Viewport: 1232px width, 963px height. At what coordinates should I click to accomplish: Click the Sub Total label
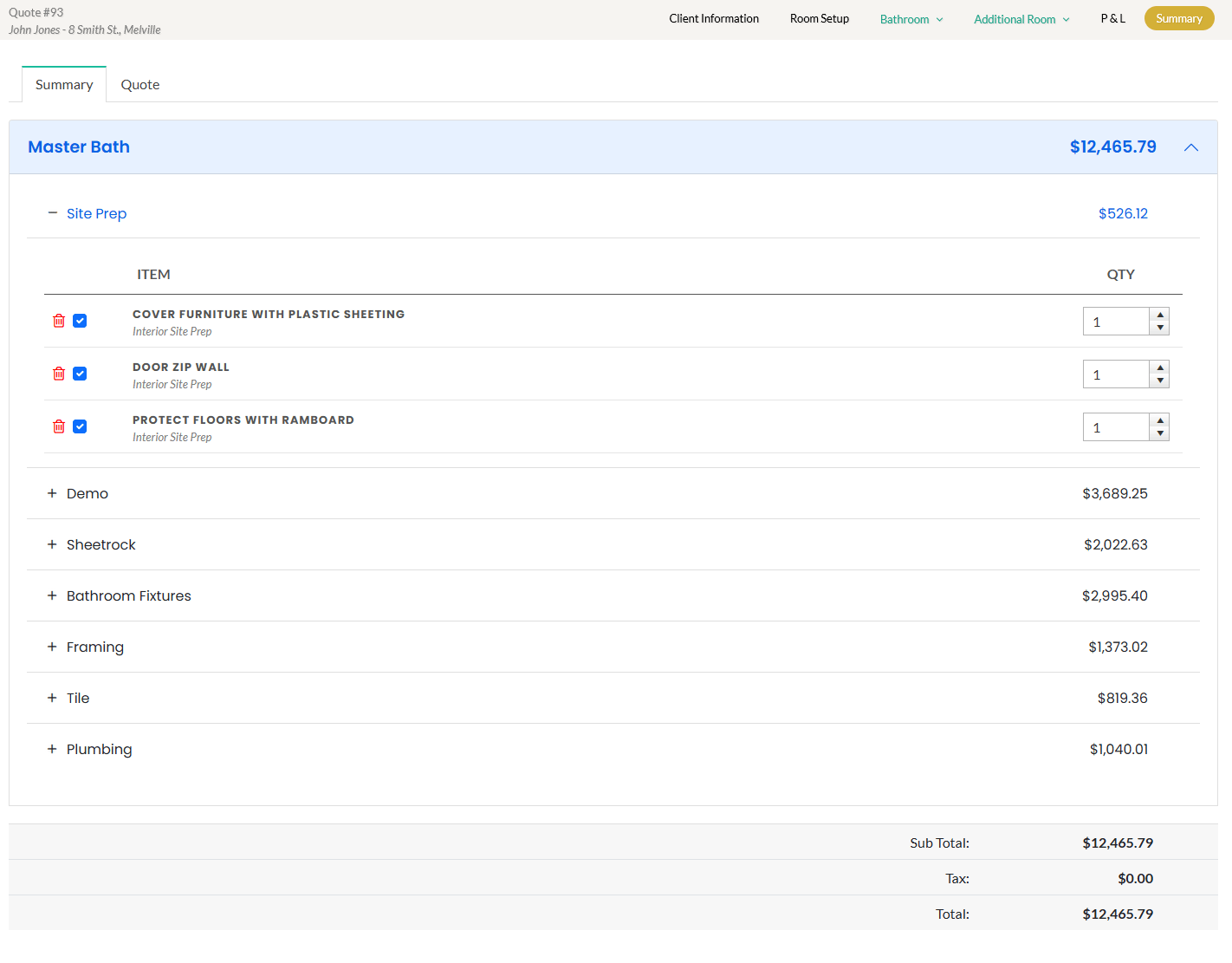point(939,843)
